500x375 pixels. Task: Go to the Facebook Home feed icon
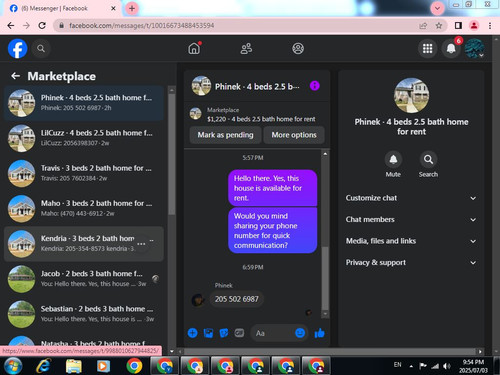(194, 49)
